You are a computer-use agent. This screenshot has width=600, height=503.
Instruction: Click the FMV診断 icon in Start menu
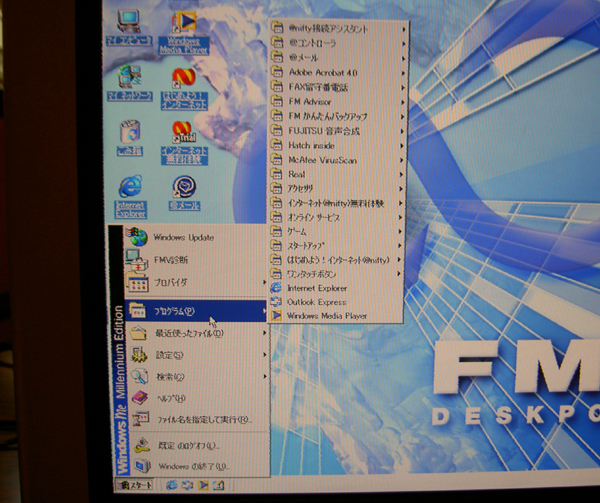[x=137, y=260]
